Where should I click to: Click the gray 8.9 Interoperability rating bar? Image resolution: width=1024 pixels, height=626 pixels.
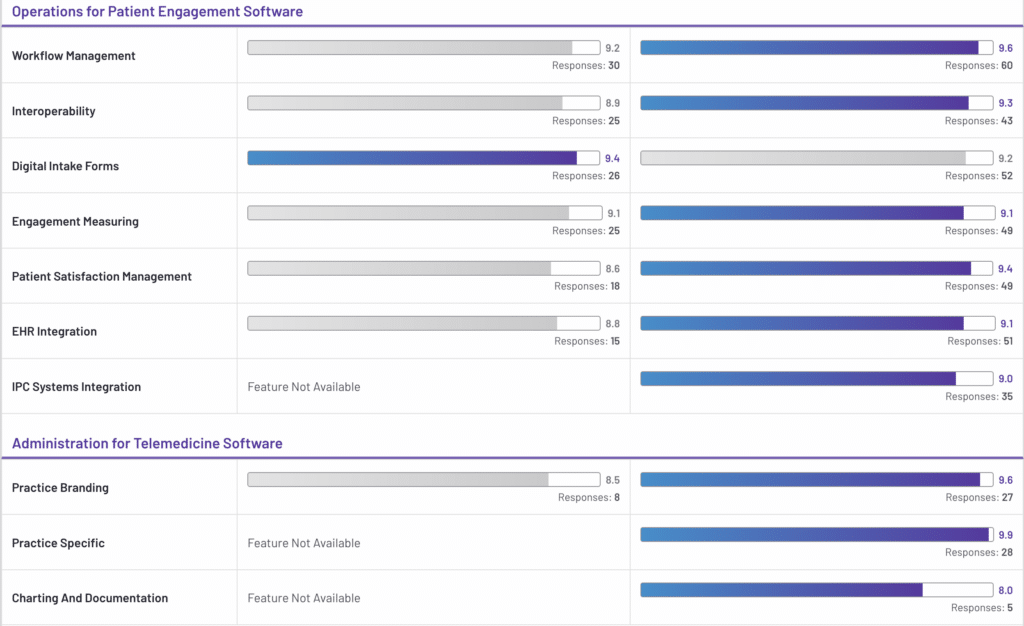(424, 103)
